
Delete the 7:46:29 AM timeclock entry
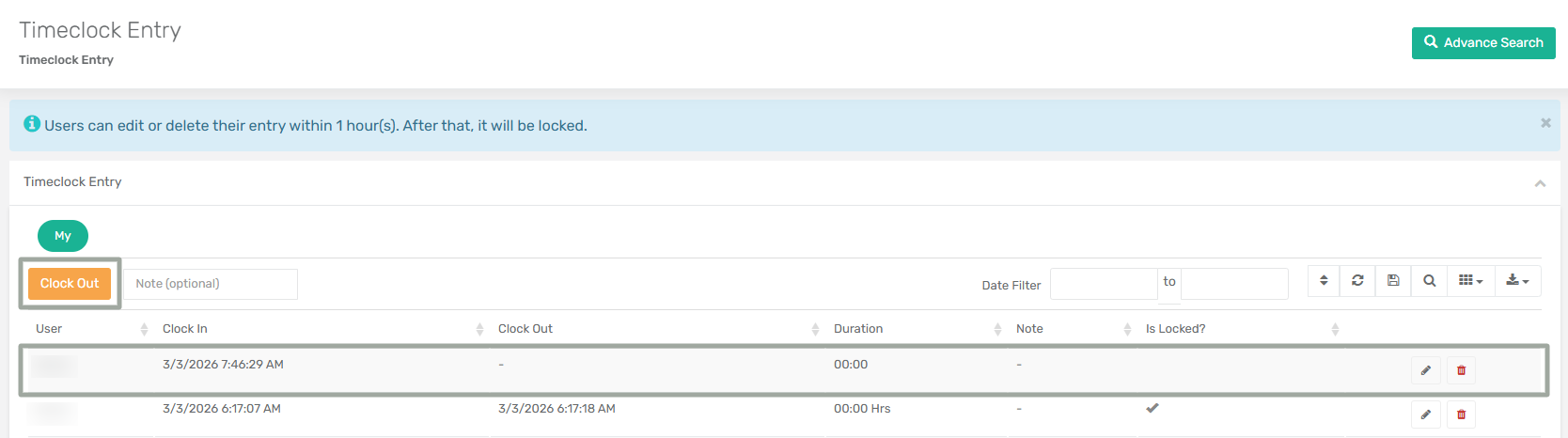1461,370
